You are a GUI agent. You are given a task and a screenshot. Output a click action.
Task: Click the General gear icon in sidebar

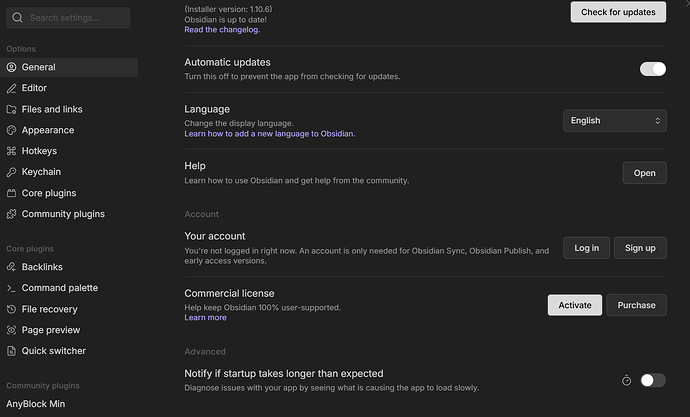pyautogui.click(x=12, y=67)
